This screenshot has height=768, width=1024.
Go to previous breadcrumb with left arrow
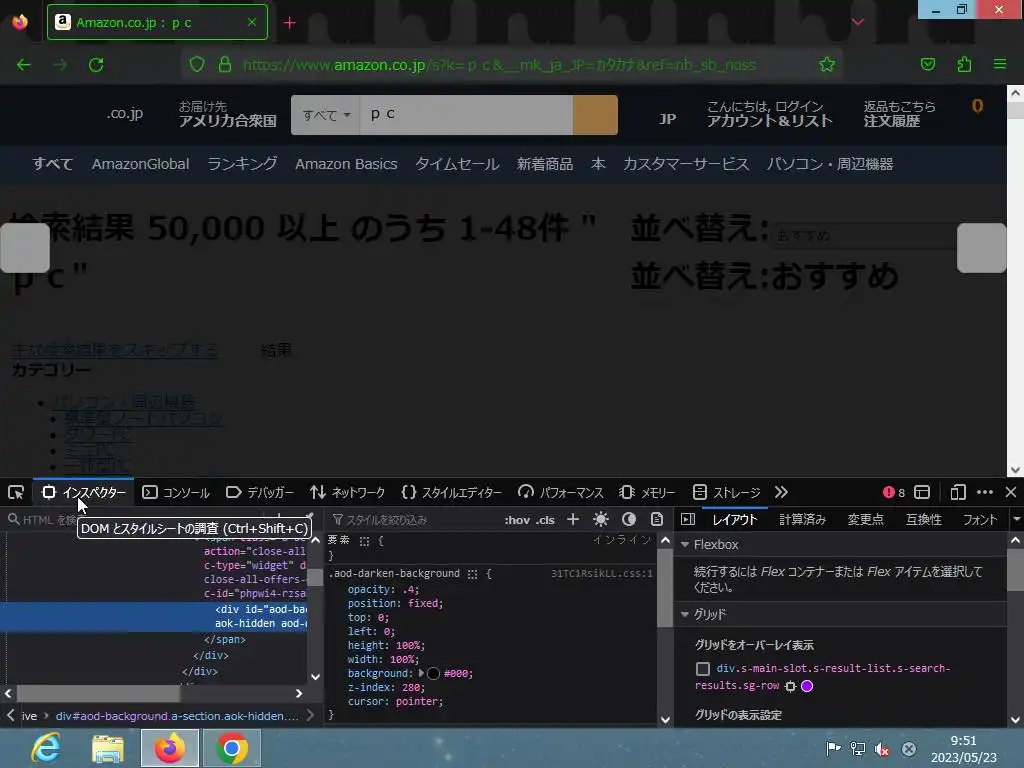[x=10, y=716]
